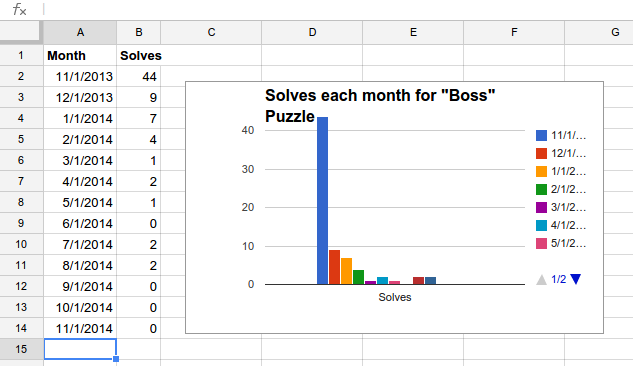Click the blue 11/1 legend swatch
The width and height of the screenshot is (633, 366).
(x=541, y=135)
